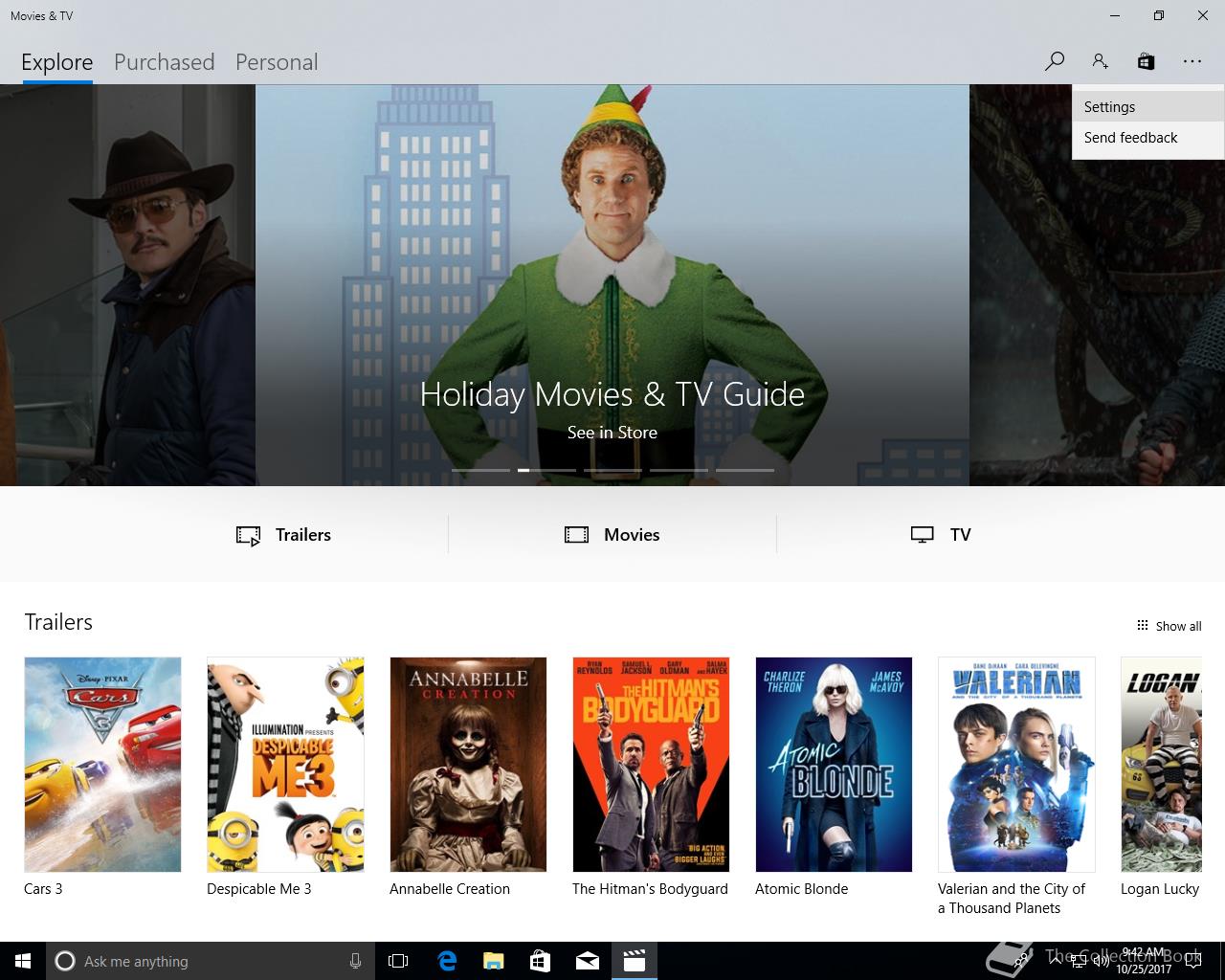1225x980 pixels.
Task: Click the Movies film strip icon
Action: [x=576, y=535]
